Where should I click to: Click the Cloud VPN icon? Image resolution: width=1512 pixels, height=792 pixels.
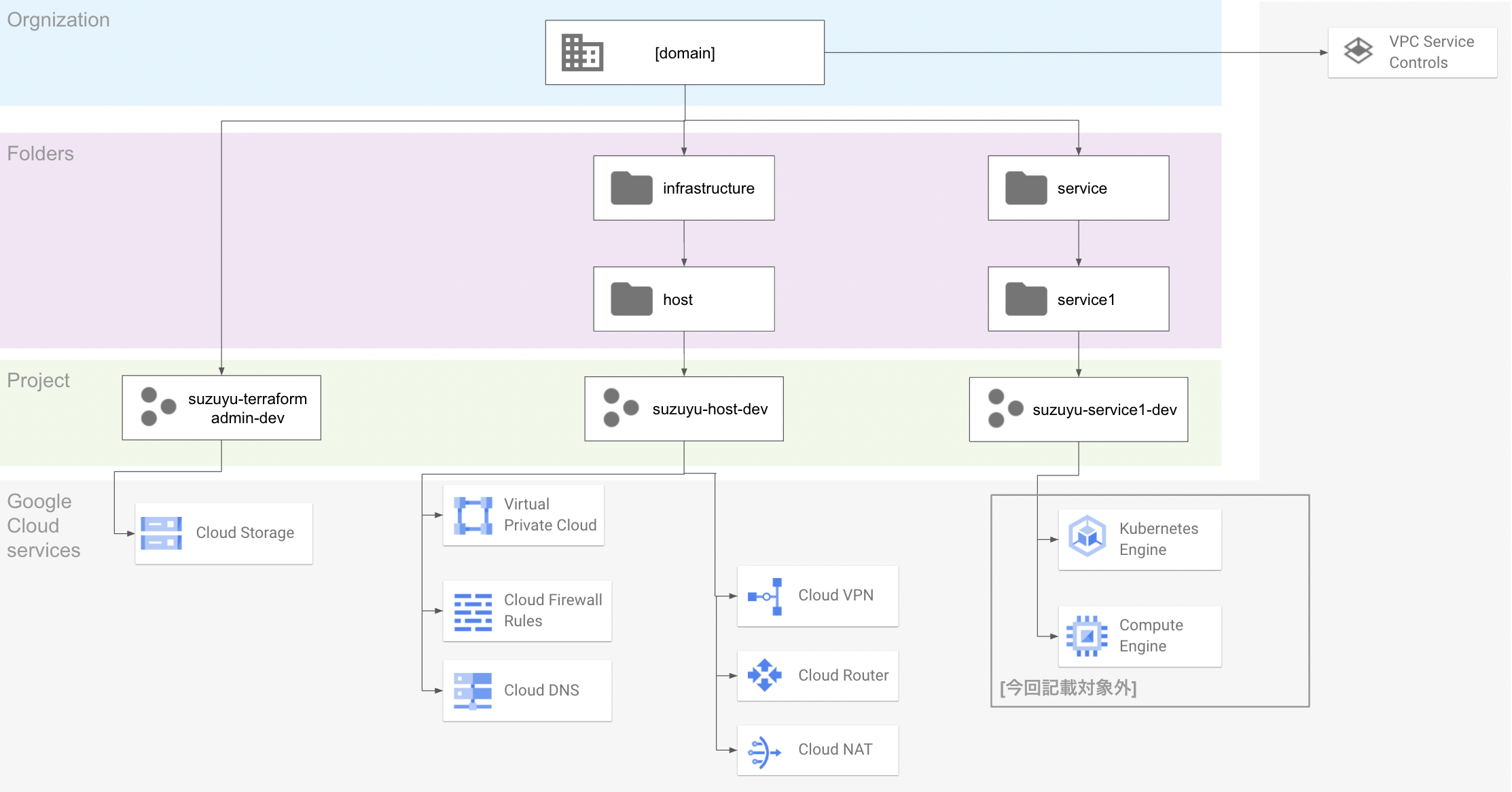766,596
